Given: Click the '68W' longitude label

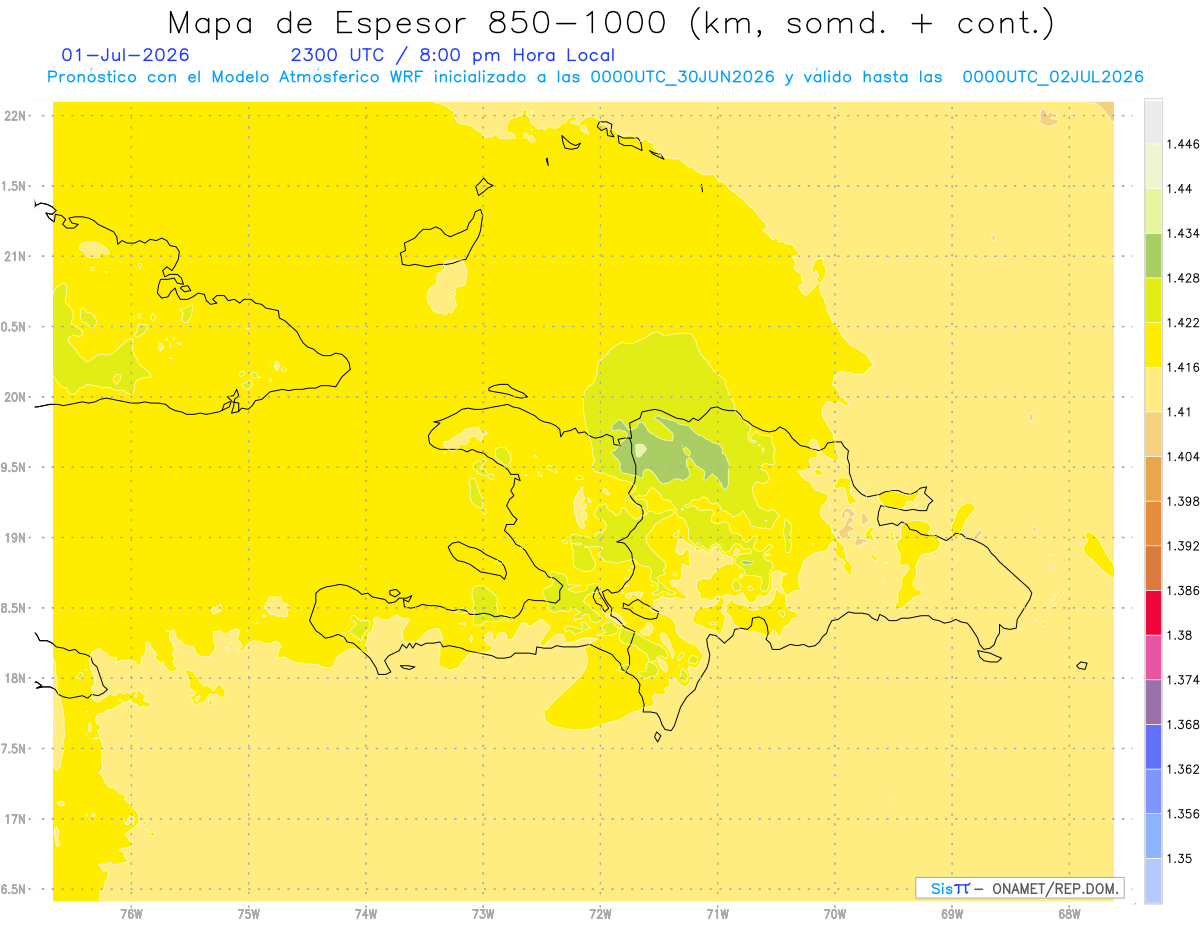Looking at the screenshot, I should [x=1069, y=913].
